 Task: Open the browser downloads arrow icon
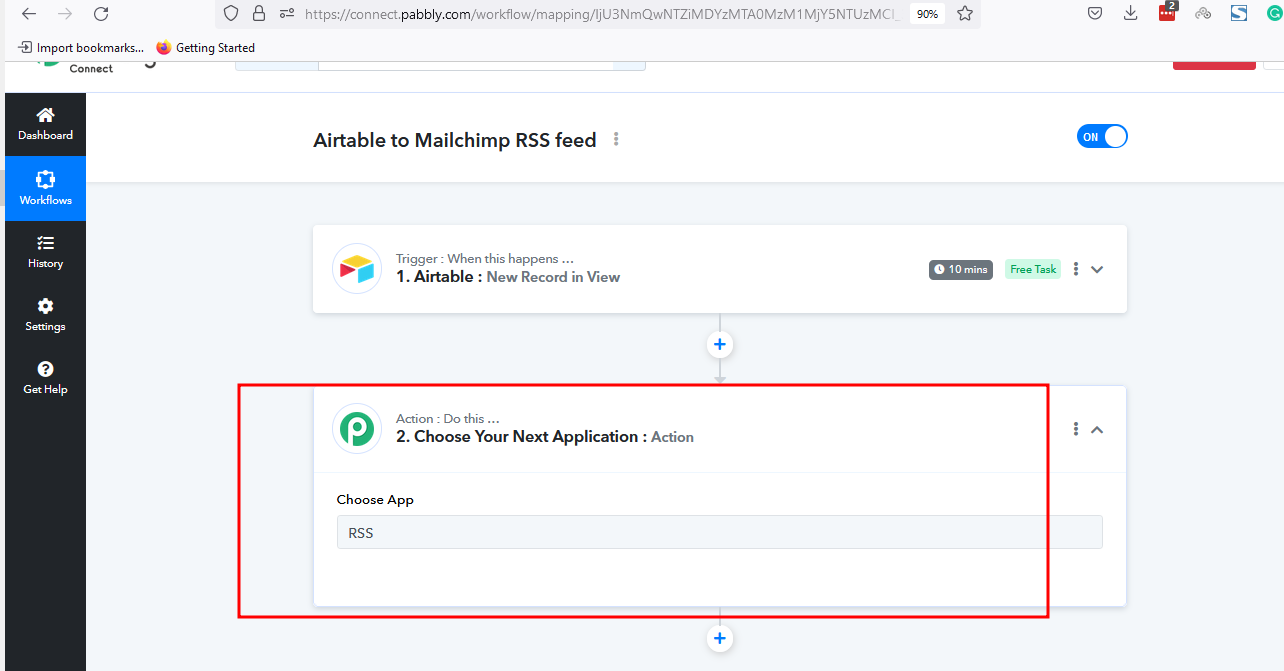point(1130,14)
